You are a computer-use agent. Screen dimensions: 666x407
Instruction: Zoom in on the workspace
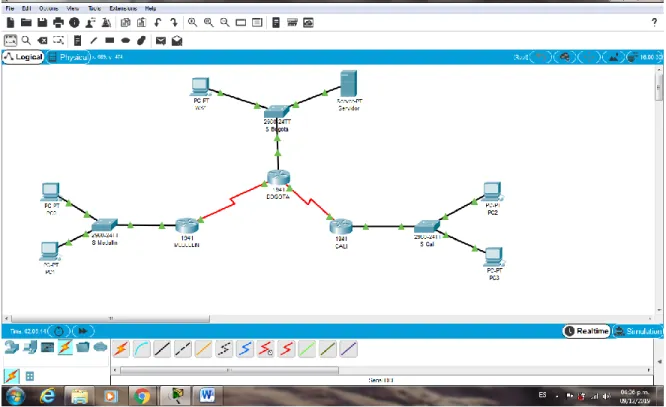click(192, 23)
